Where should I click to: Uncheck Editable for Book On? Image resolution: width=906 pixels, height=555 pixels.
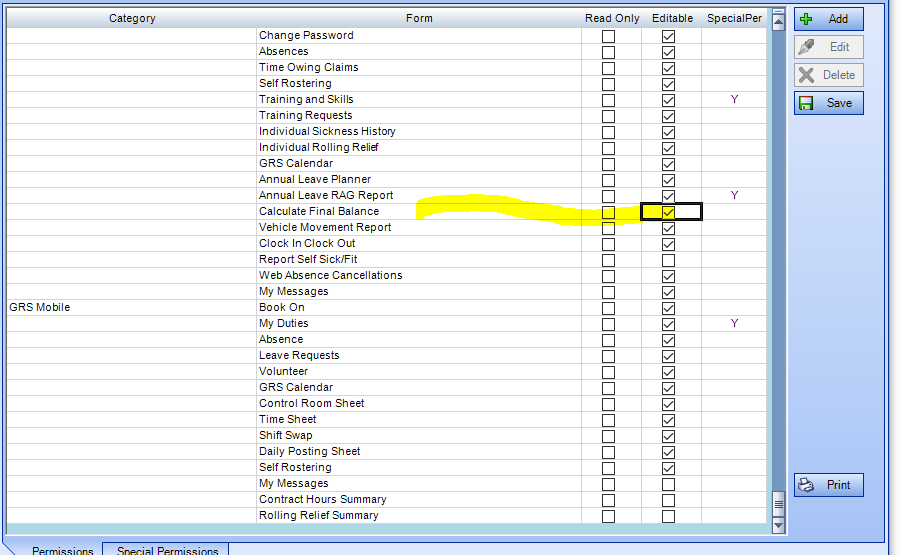[668, 308]
